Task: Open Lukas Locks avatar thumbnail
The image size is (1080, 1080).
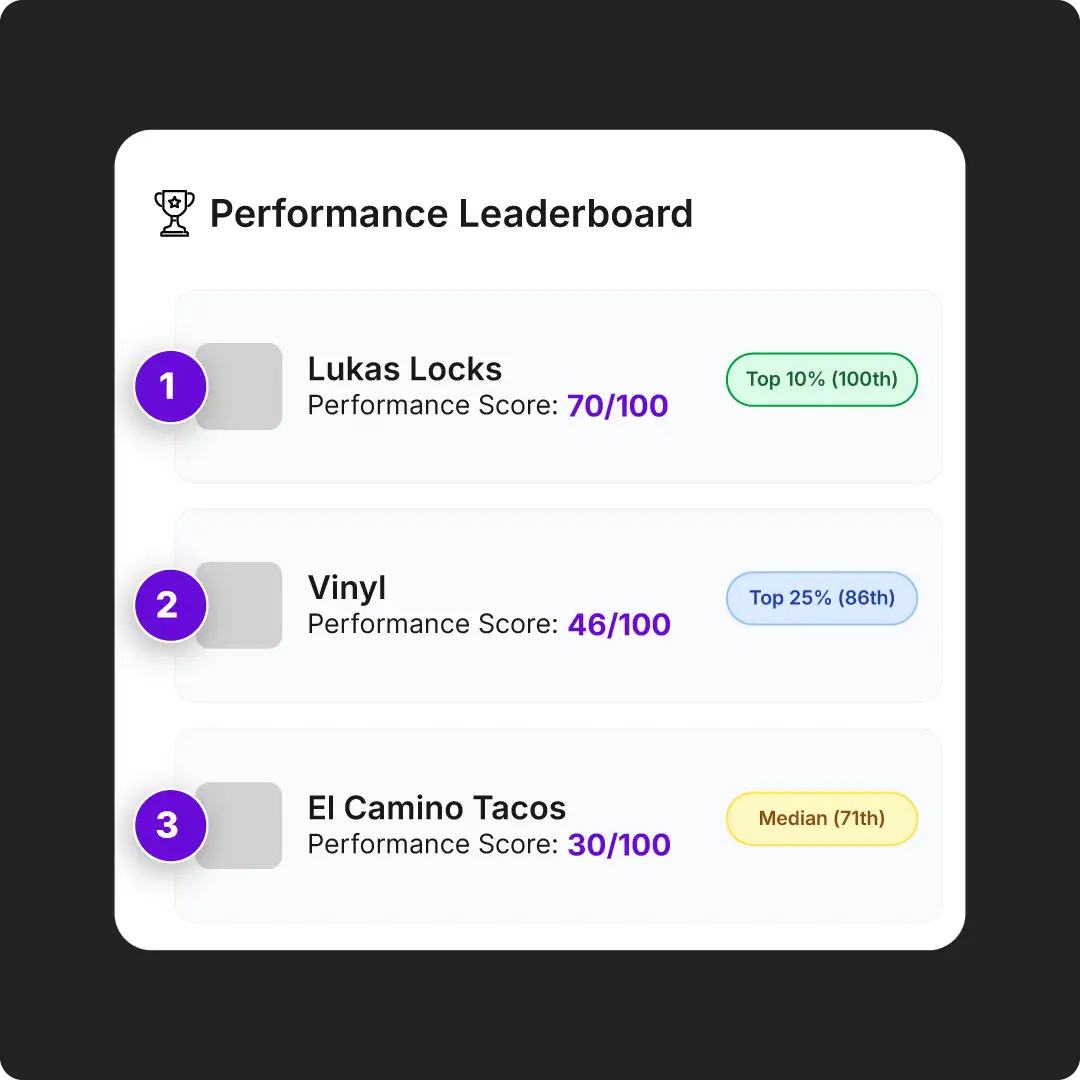Action: 239,386
